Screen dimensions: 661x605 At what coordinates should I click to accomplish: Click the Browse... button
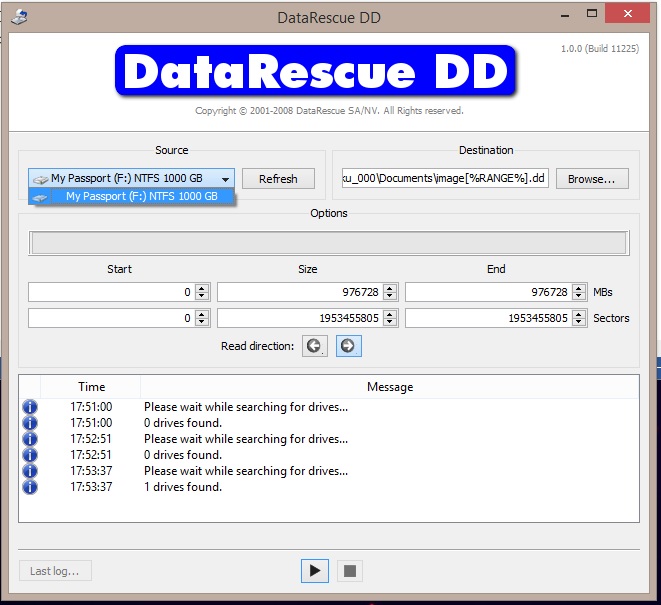[592, 179]
